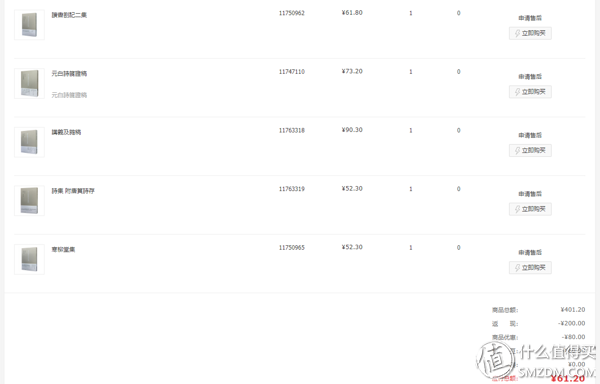Screen dimensions: 600x384
Task: Open the book cover thumbnail for item 11763318
Action: point(29,142)
